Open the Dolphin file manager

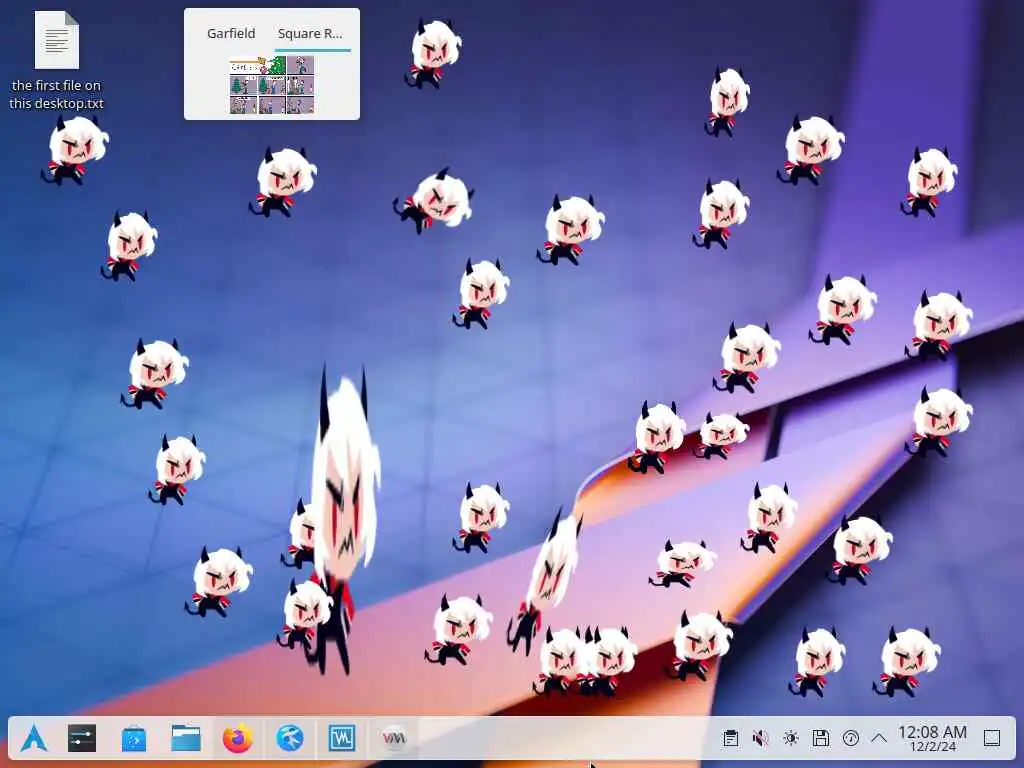click(186, 739)
